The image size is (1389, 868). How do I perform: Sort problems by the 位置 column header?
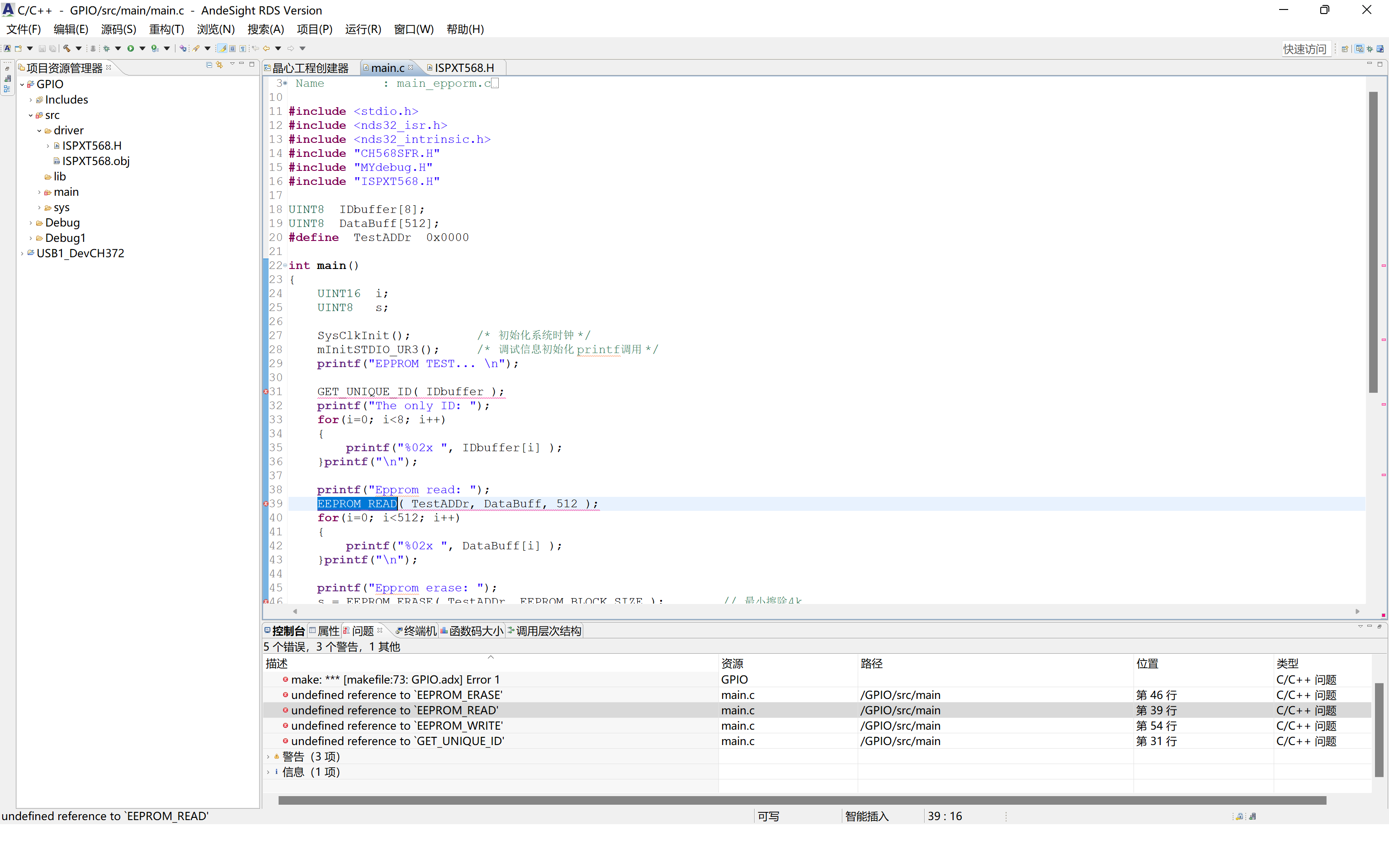pos(1203,664)
